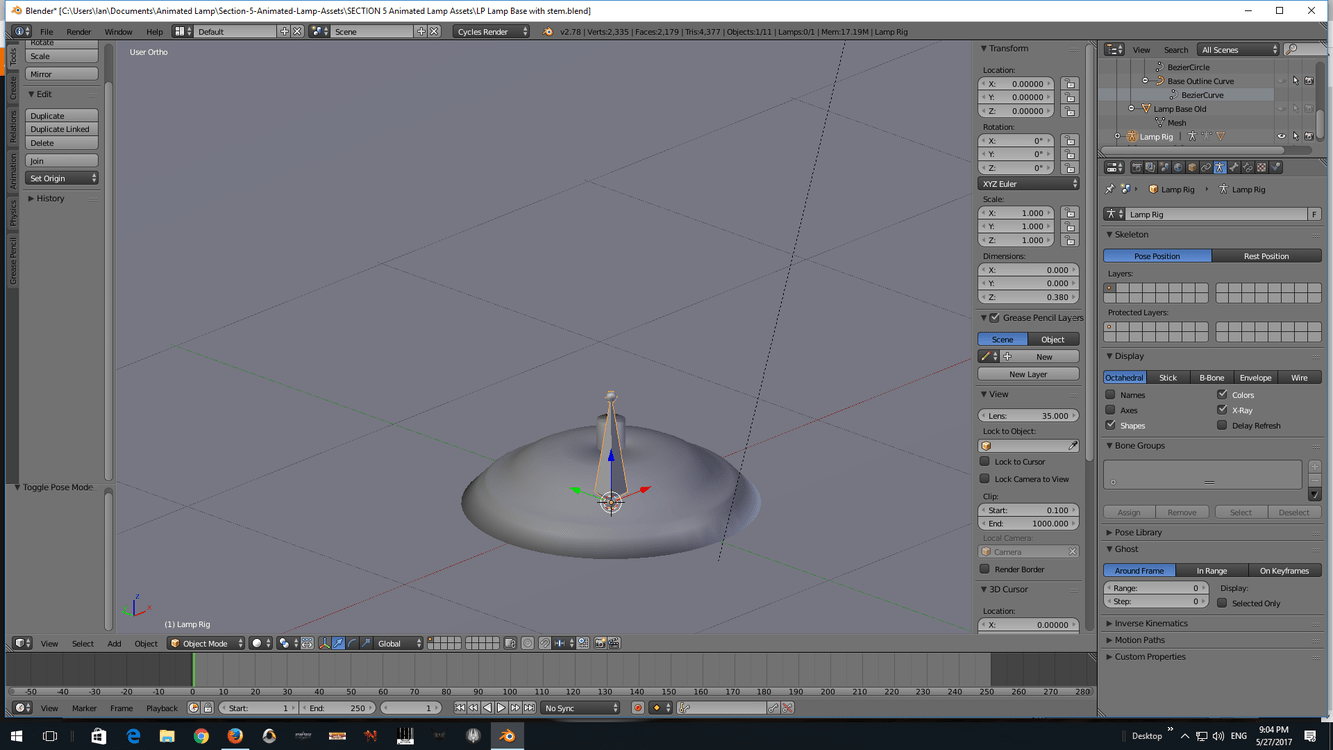This screenshot has height=750, width=1333.
Task: Hide Lamp Rig using its eye icon
Action: [x=1281, y=137]
